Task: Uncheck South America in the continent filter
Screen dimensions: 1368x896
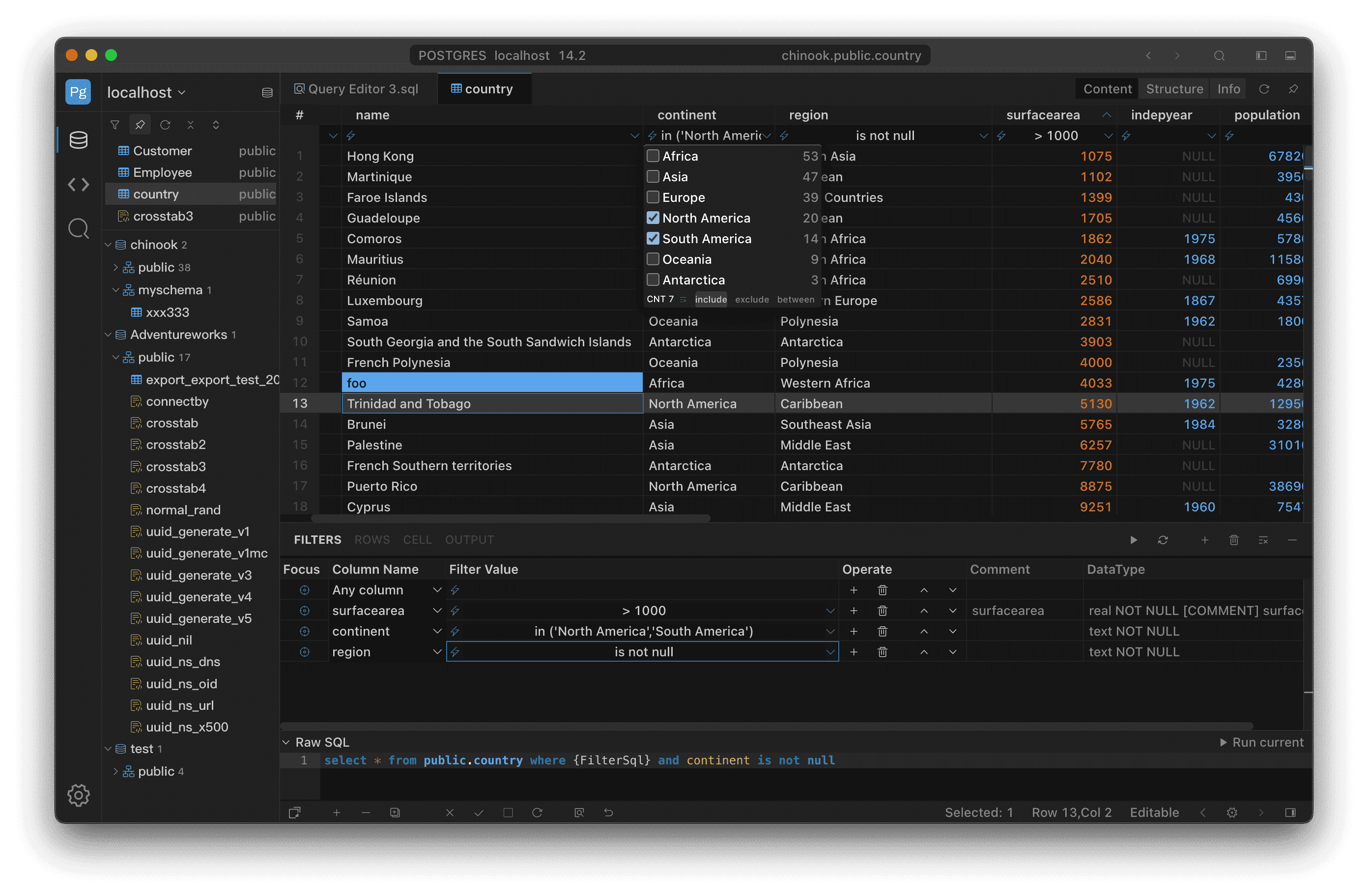Action: (653, 238)
